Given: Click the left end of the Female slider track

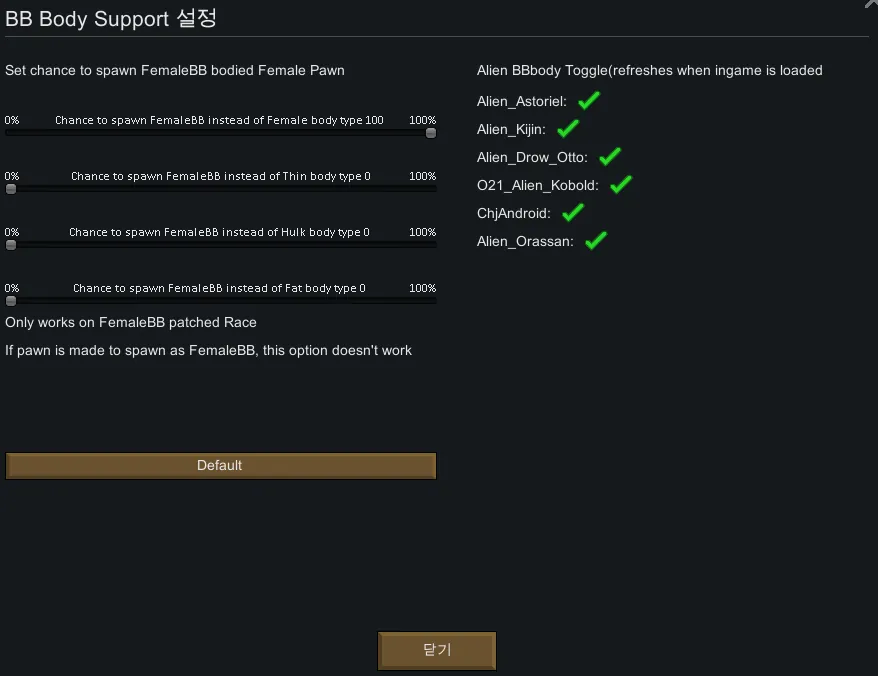Looking at the screenshot, I should pyautogui.click(x=9, y=132).
